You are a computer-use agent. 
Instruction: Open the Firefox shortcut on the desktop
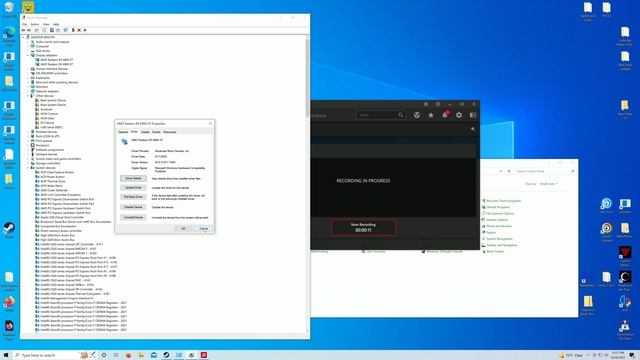pos(9,304)
